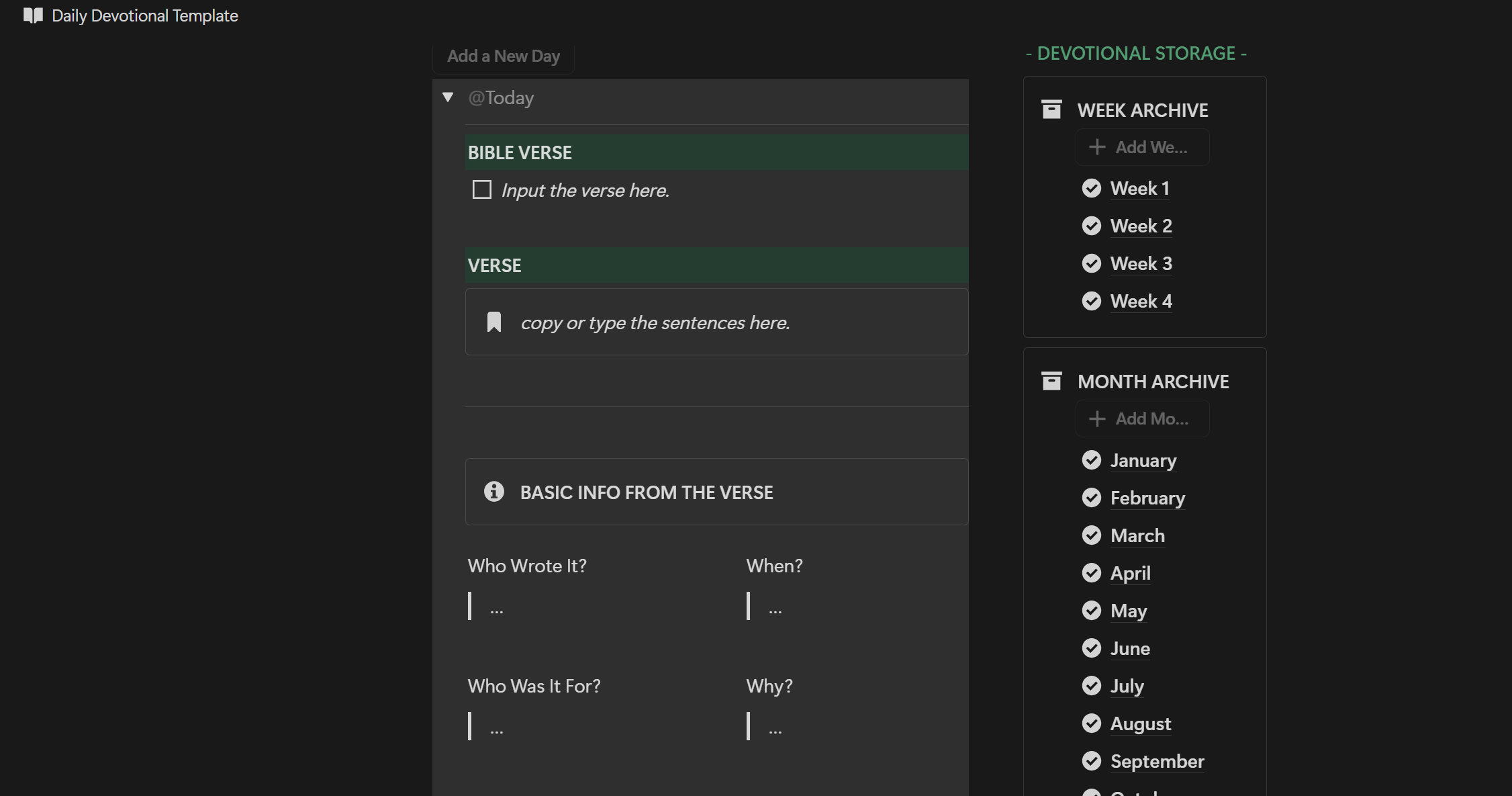Click the quote field under Why?
This screenshot has width=1512, height=796.
[x=775, y=727]
